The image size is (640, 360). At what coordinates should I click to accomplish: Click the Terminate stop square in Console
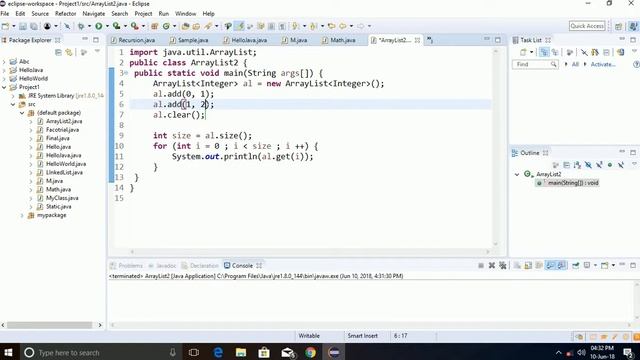point(481,265)
